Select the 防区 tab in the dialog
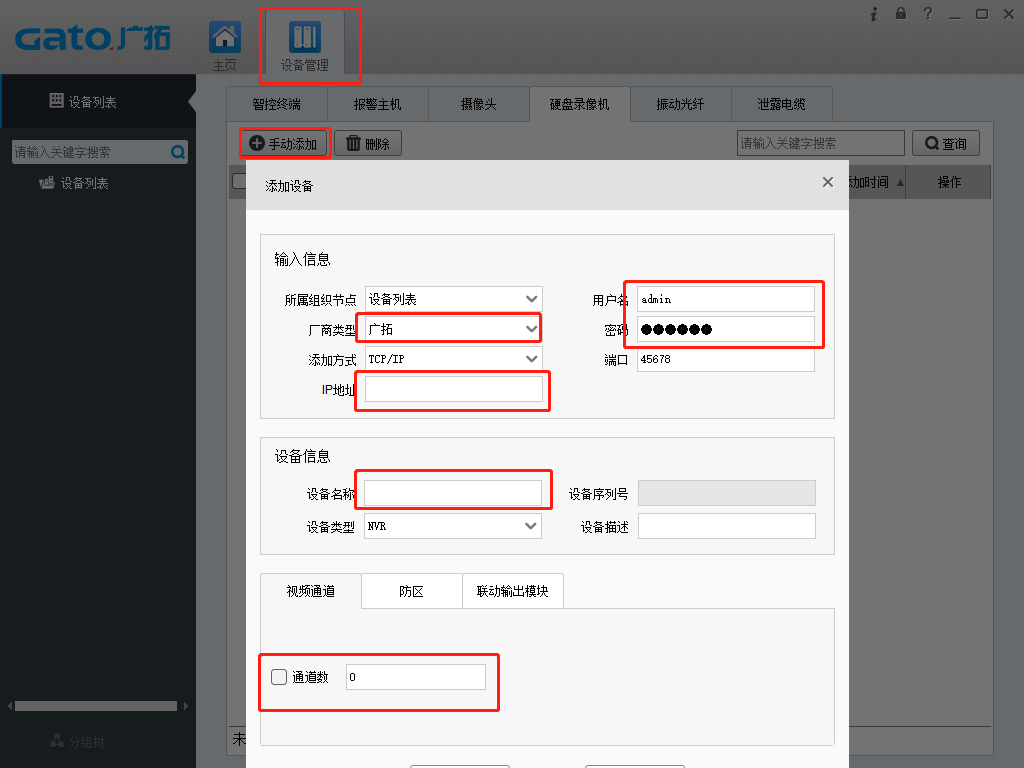The image size is (1024, 768). (x=411, y=591)
